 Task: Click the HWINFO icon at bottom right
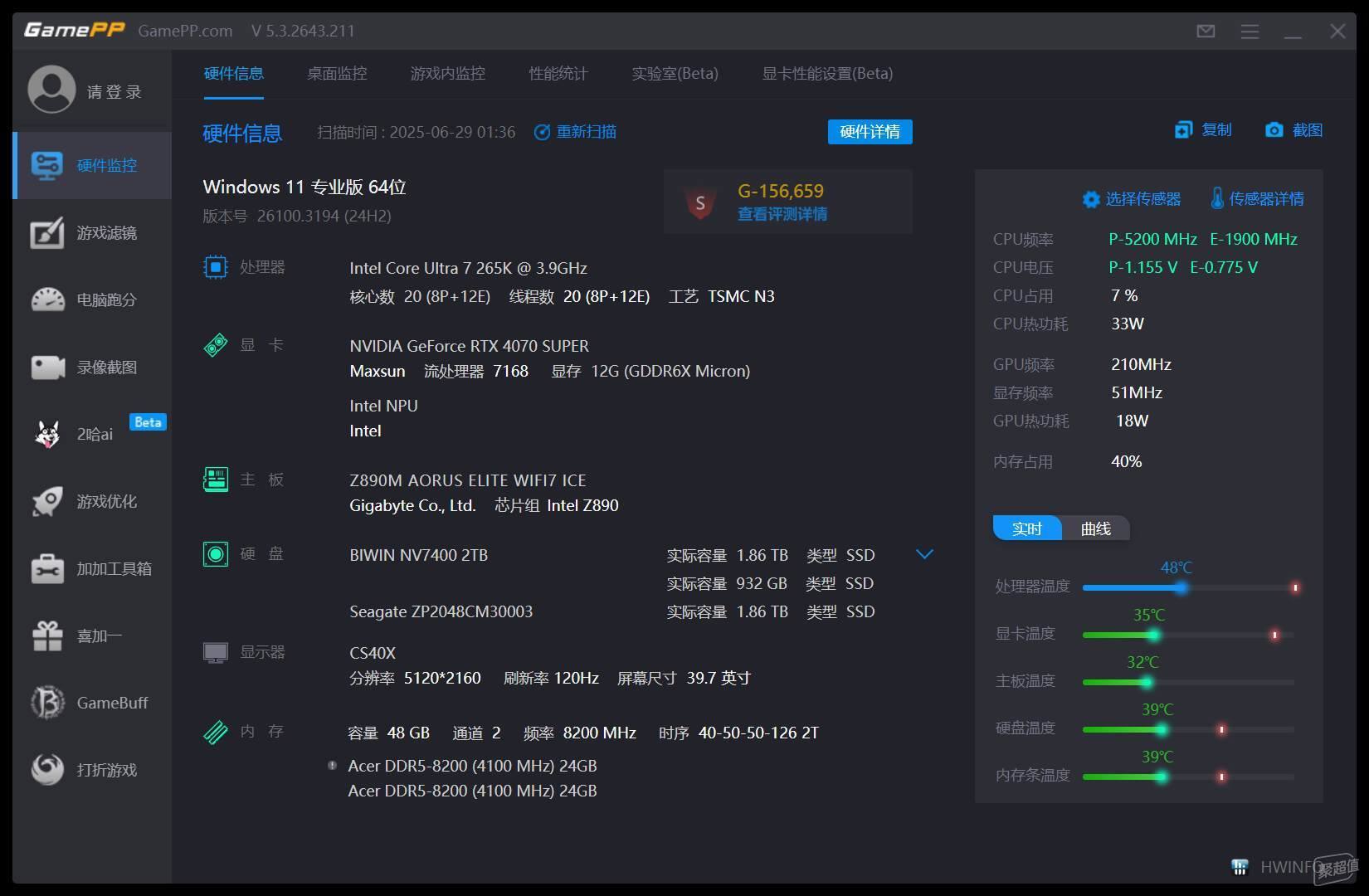point(1240,868)
